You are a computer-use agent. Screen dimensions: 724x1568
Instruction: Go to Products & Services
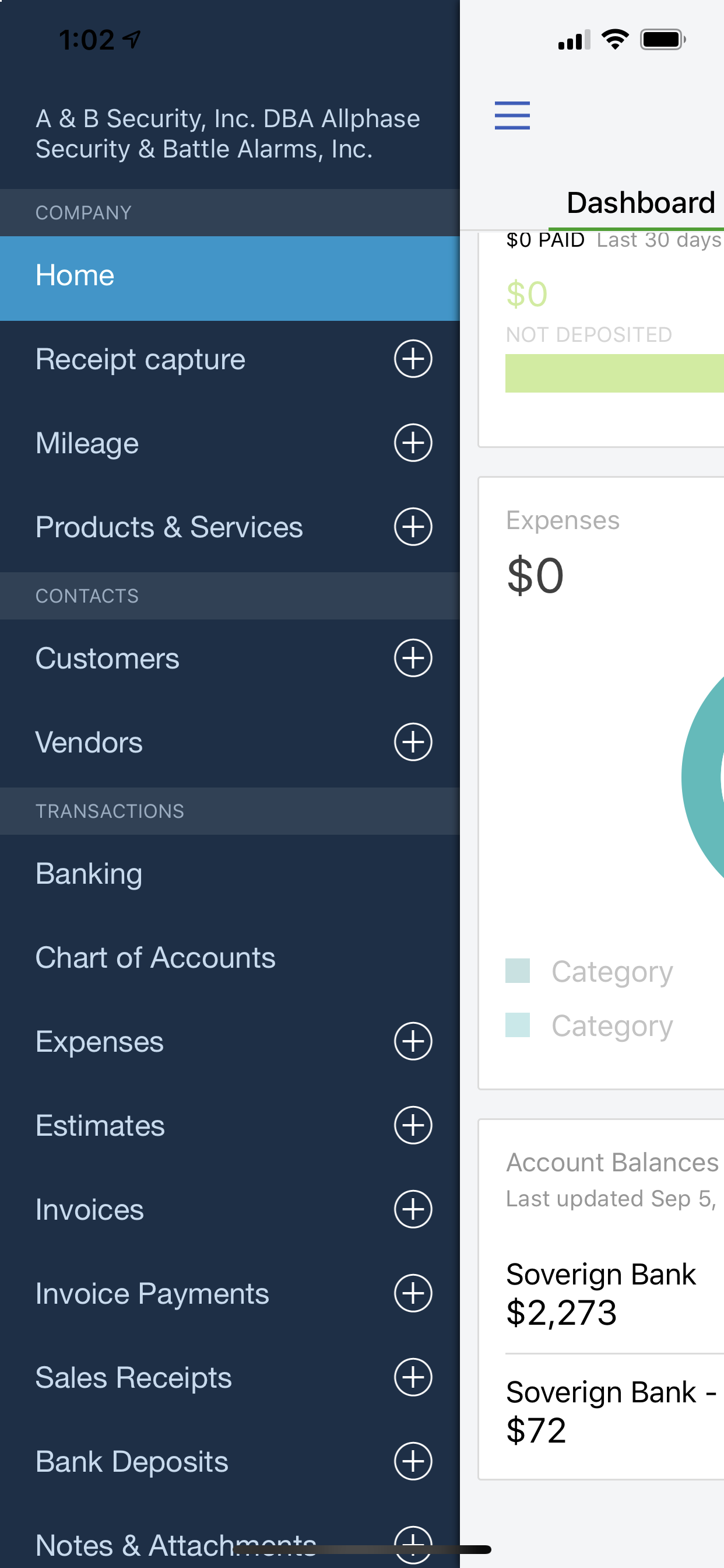tap(169, 527)
